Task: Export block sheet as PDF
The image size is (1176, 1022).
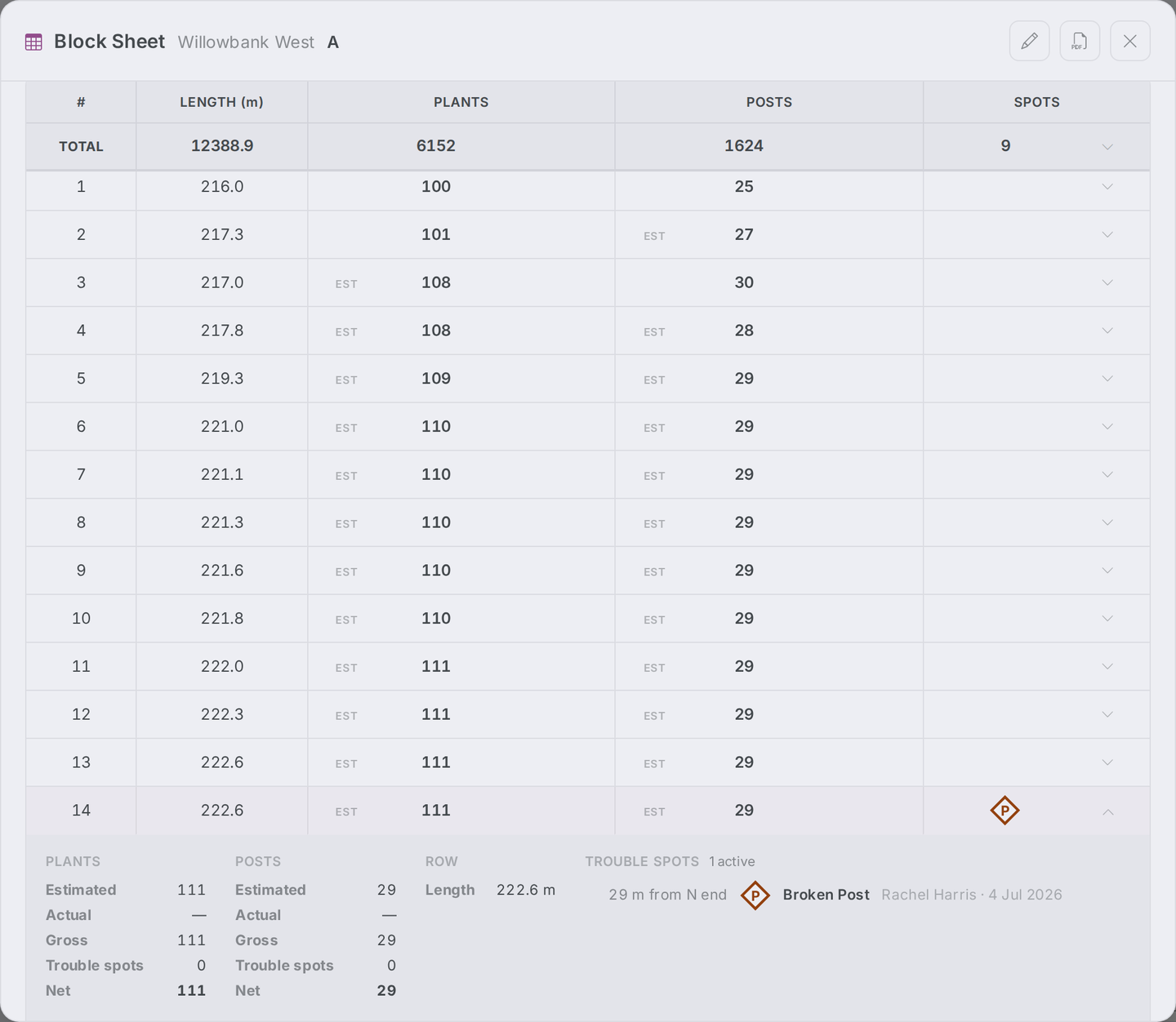Action: [x=1080, y=41]
